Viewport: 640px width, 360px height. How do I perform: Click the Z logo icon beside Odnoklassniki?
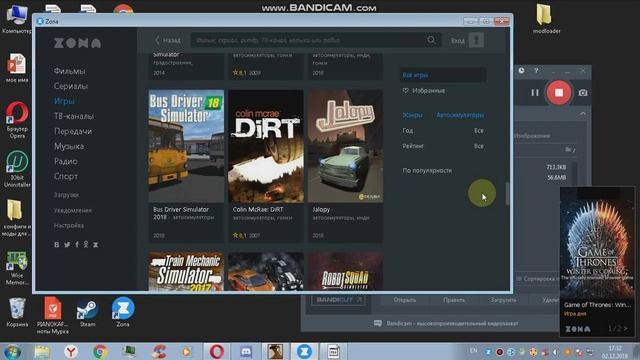pyautogui.click(x=96, y=244)
